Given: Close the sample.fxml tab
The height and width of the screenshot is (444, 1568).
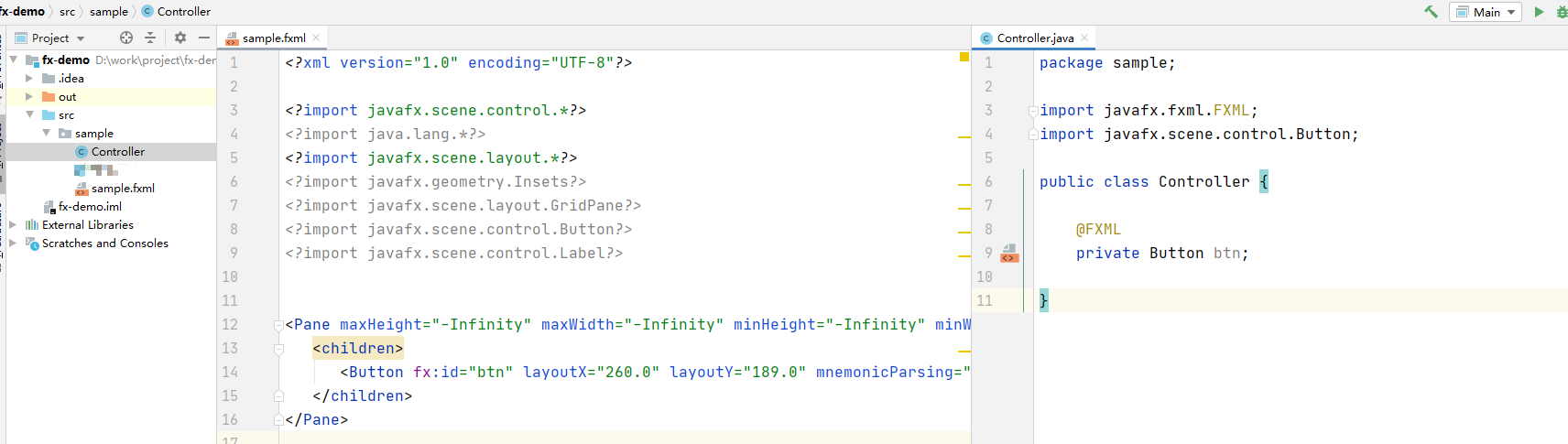Looking at the screenshot, I should point(316,38).
